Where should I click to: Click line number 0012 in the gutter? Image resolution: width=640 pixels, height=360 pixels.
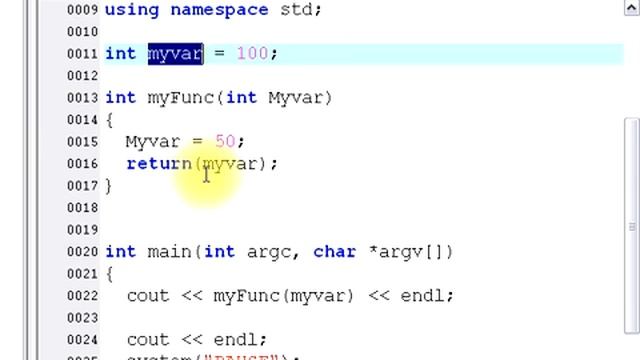[x=82, y=76]
